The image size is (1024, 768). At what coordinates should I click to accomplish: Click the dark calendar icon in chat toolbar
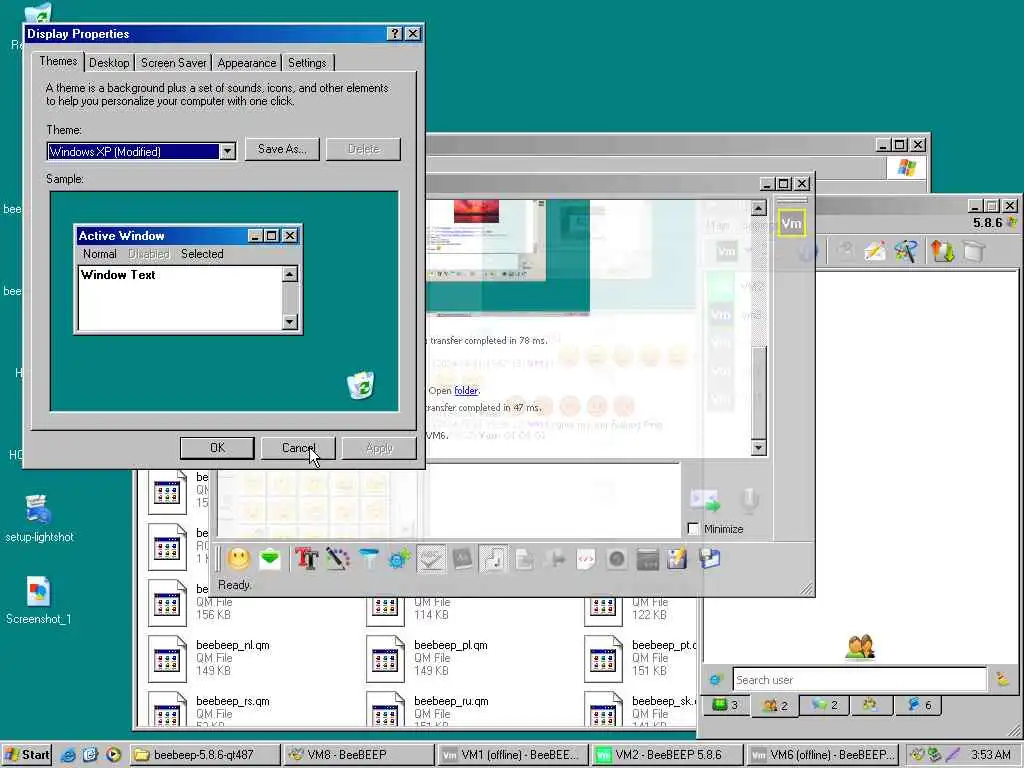coord(647,558)
